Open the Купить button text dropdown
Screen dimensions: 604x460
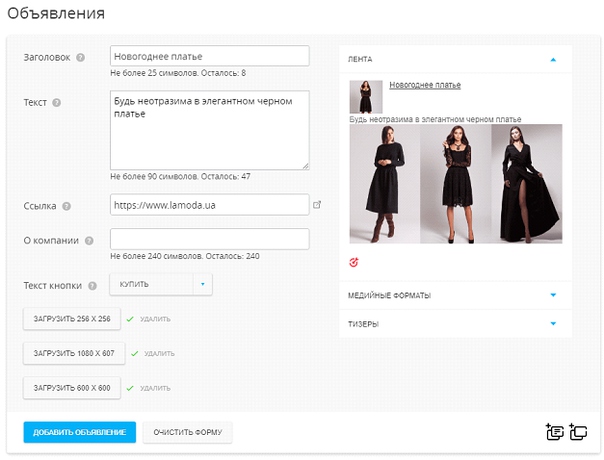(161, 284)
